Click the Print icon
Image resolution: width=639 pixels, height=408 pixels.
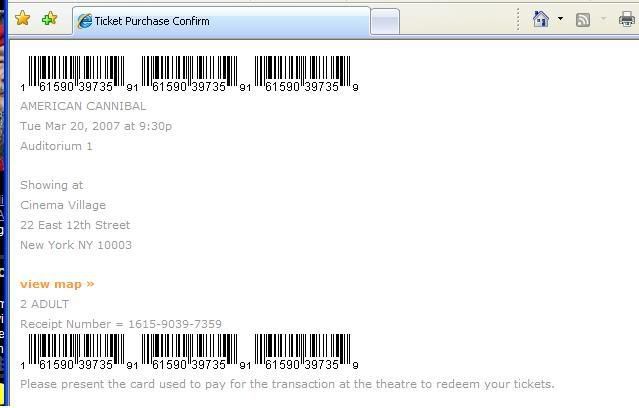coord(628,19)
